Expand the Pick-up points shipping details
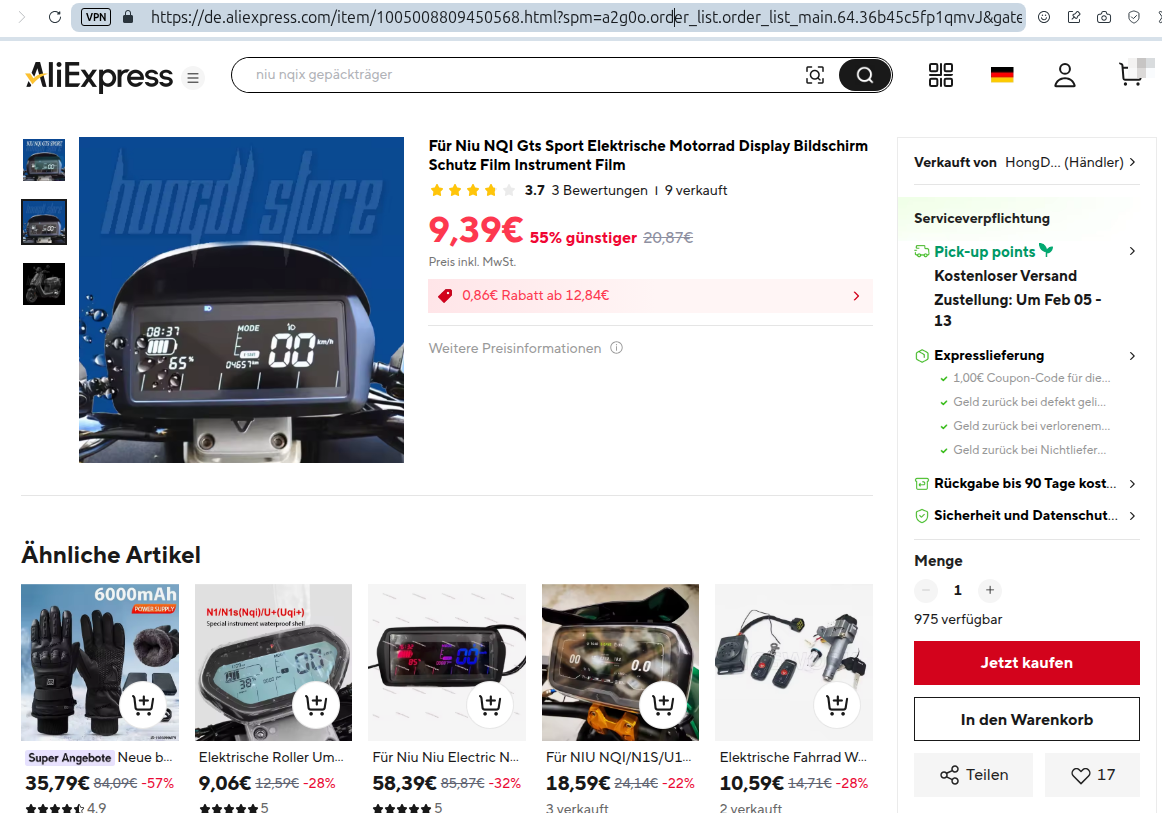The height and width of the screenshot is (813, 1162). (1131, 251)
